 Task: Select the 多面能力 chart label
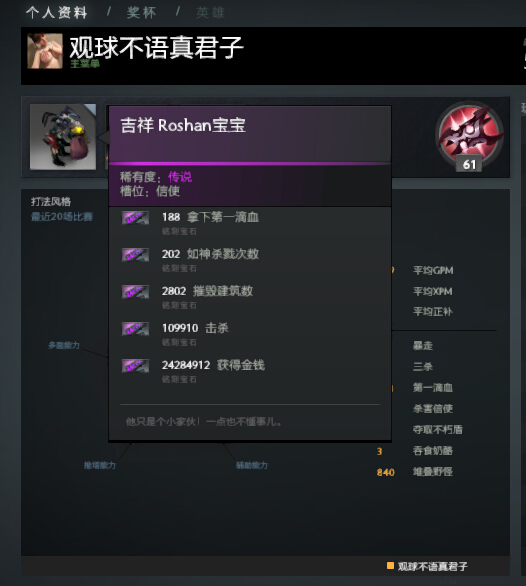click(64, 345)
